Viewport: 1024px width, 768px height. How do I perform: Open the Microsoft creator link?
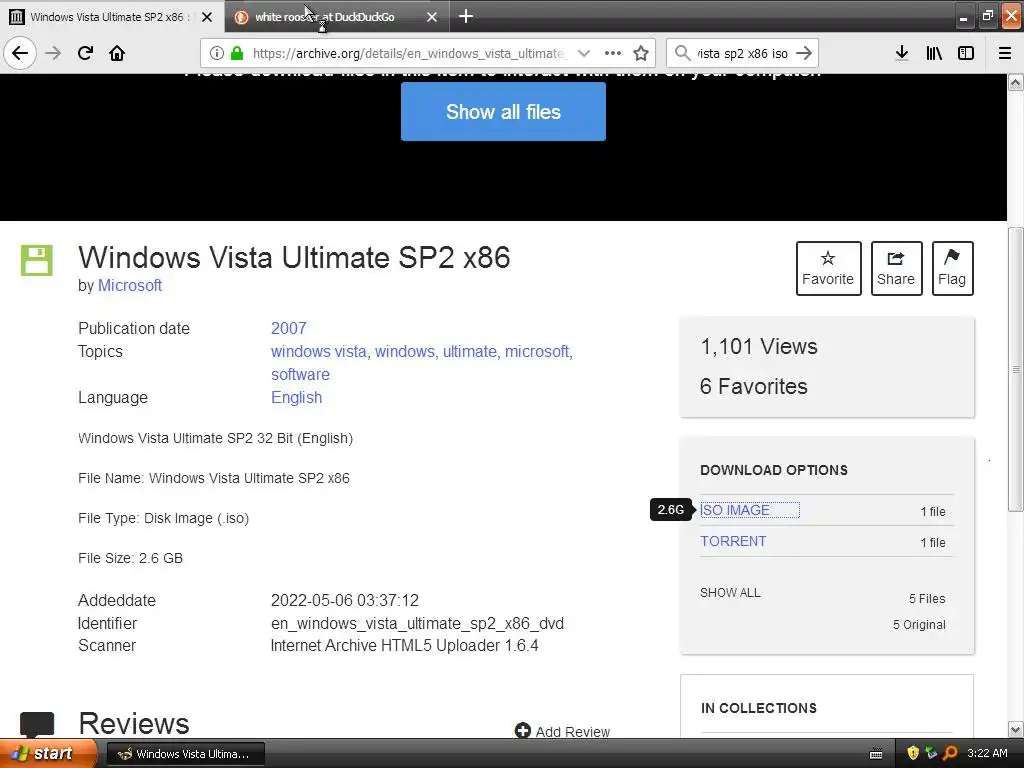[x=130, y=285]
